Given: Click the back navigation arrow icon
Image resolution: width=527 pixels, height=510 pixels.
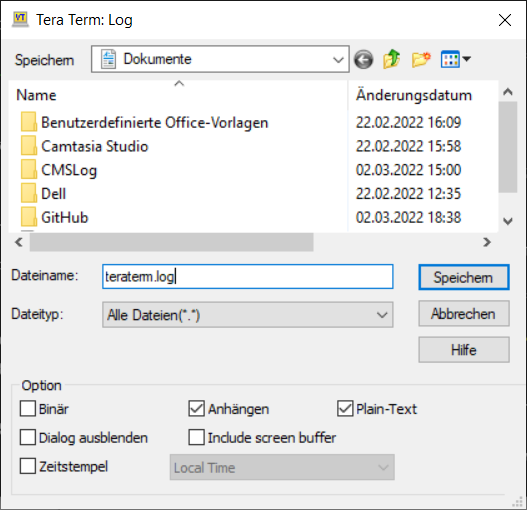Looking at the screenshot, I should pos(363,60).
